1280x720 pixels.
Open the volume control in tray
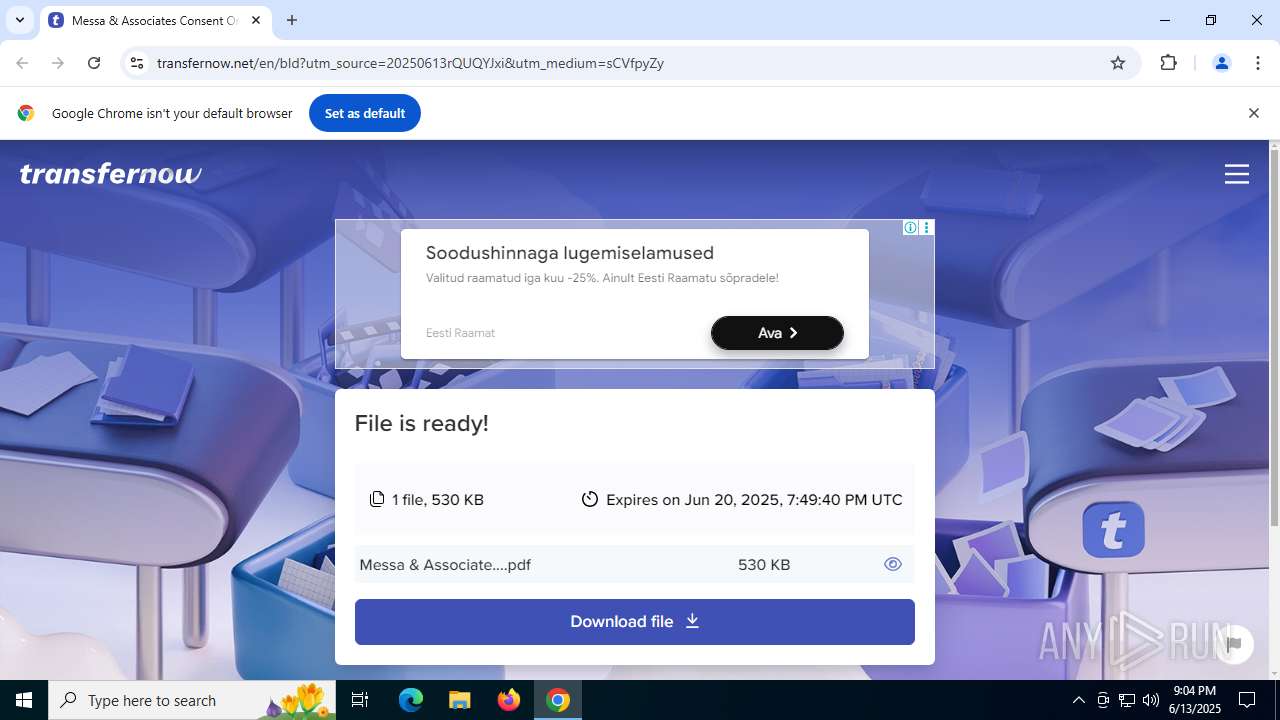[x=1151, y=700]
